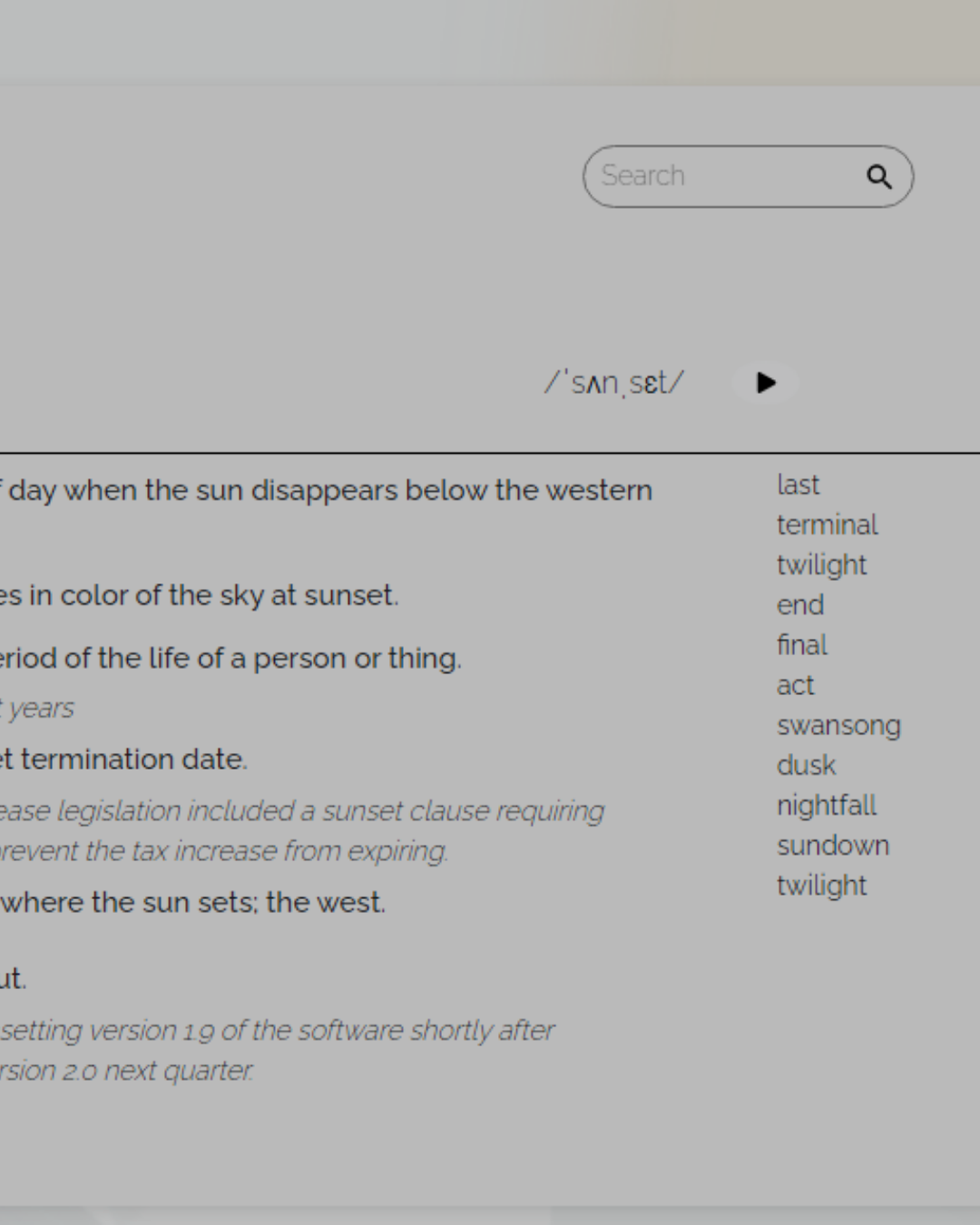Viewport: 980px width, 1225px height.
Task: Select the synonym "sundown"
Action: (x=832, y=845)
